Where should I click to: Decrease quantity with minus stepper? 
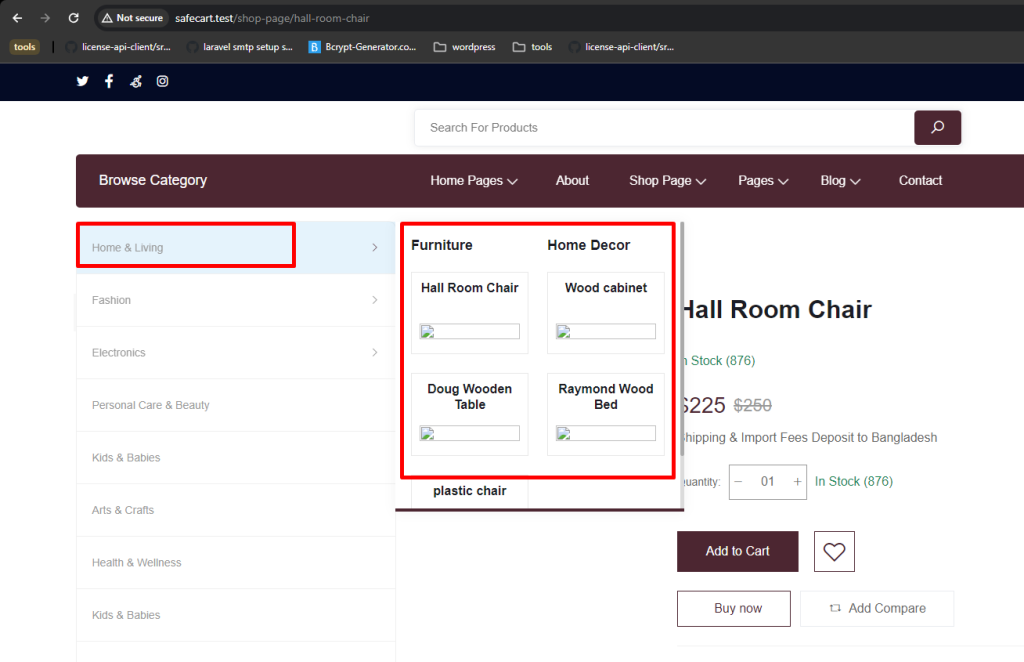pos(739,482)
